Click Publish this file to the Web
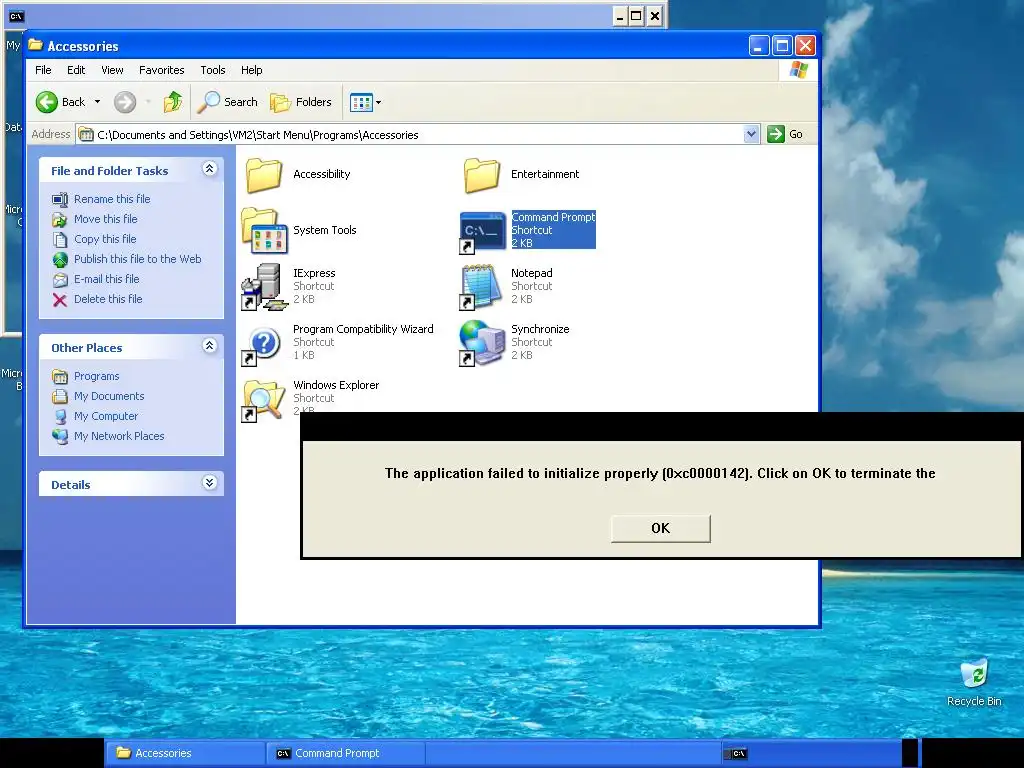 tap(137, 259)
